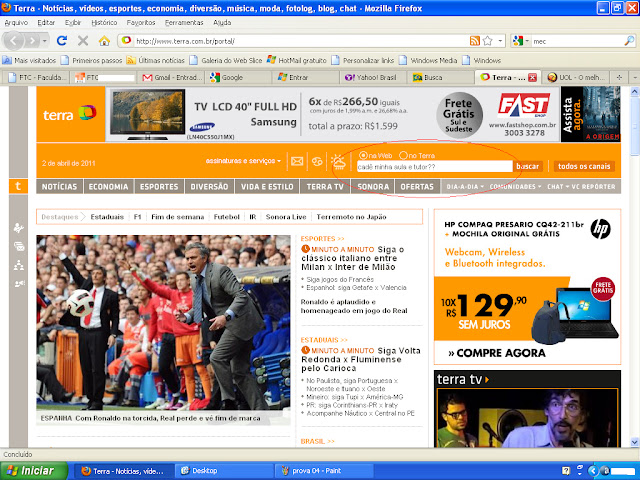640x480 pixels.
Task: Click the buscar button
Action: coord(527,166)
